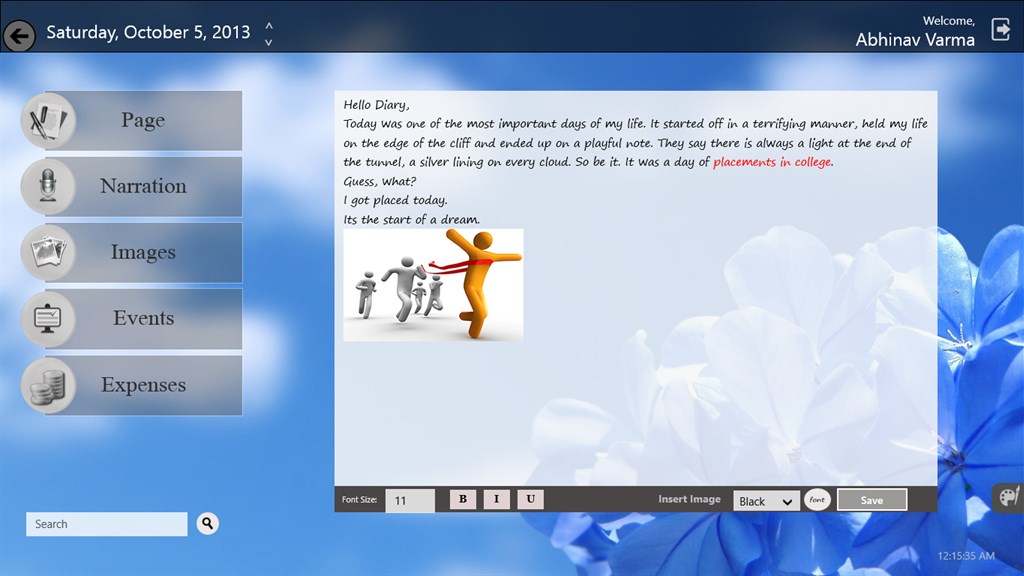Open the Black text color dropdown
The image size is (1024, 576).
coord(766,501)
